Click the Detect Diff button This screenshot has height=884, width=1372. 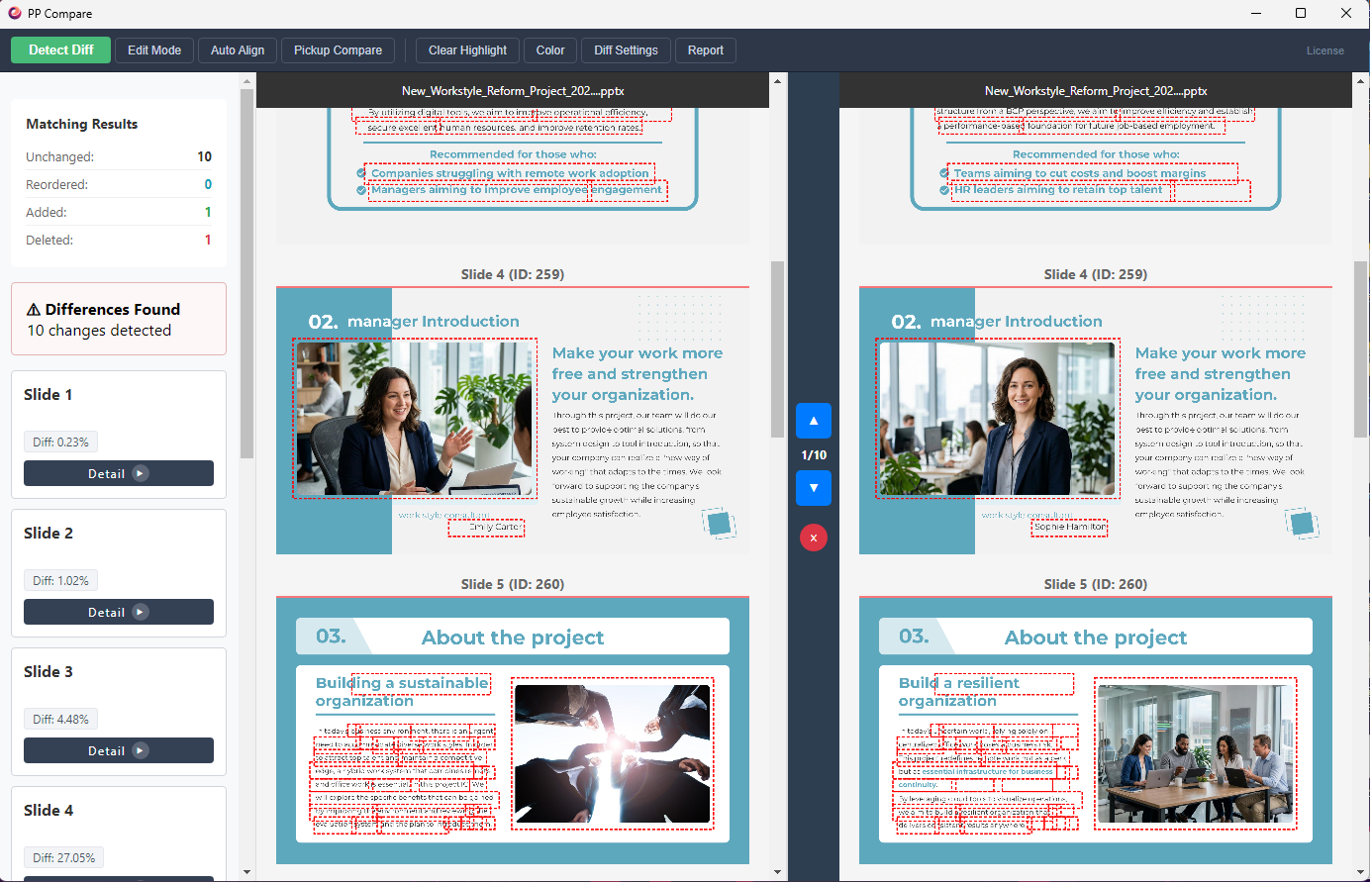point(61,50)
